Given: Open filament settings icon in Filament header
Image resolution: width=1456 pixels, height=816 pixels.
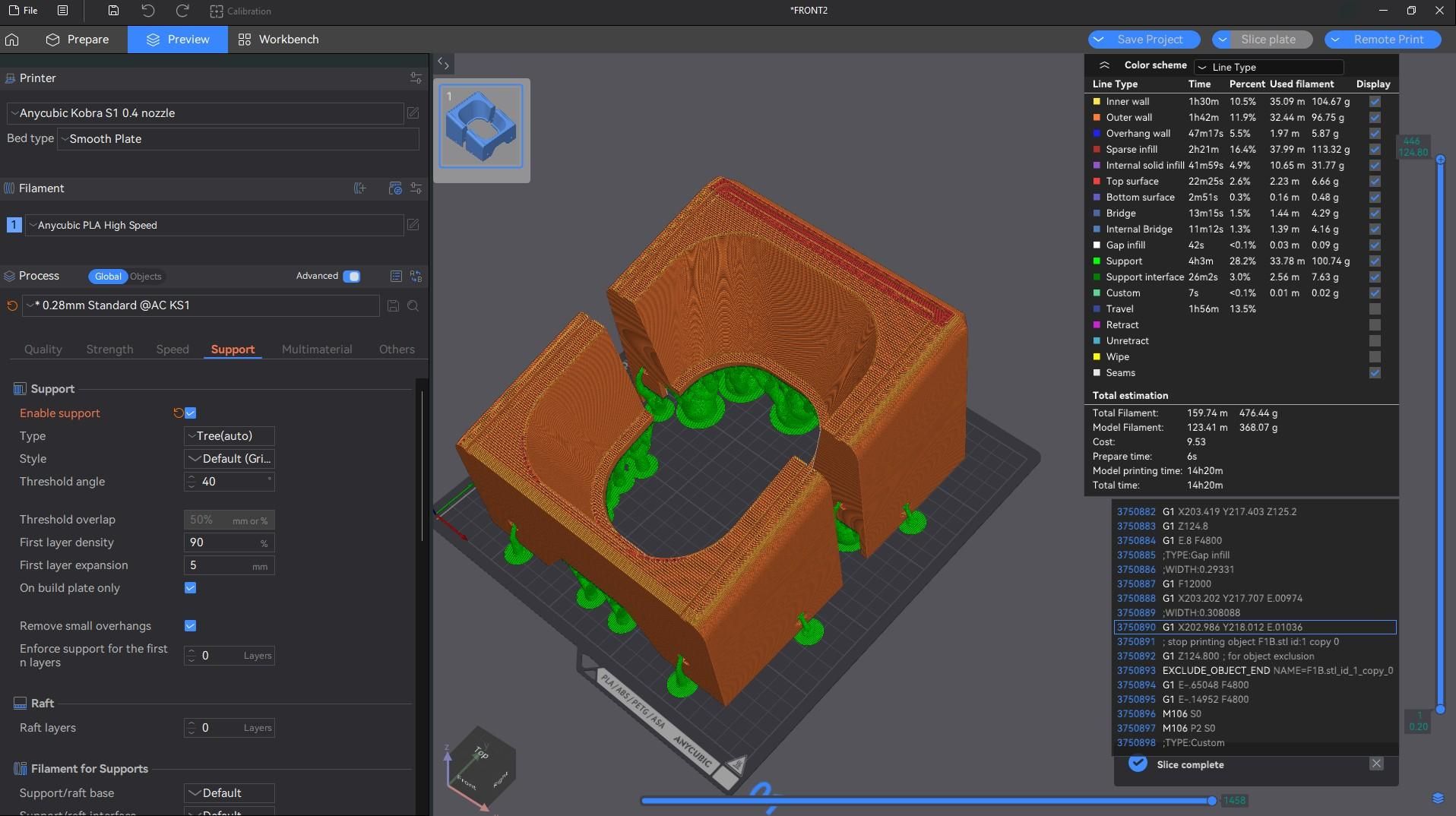Looking at the screenshot, I should tap(416, 188).
